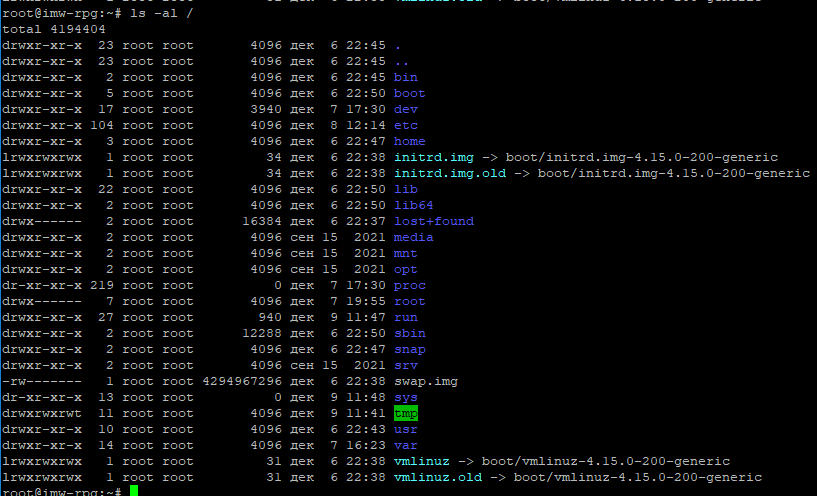This screenshot has height=496, width=817.
Task: Select the 'total 4194404' output line
Action: click(50, 29)
